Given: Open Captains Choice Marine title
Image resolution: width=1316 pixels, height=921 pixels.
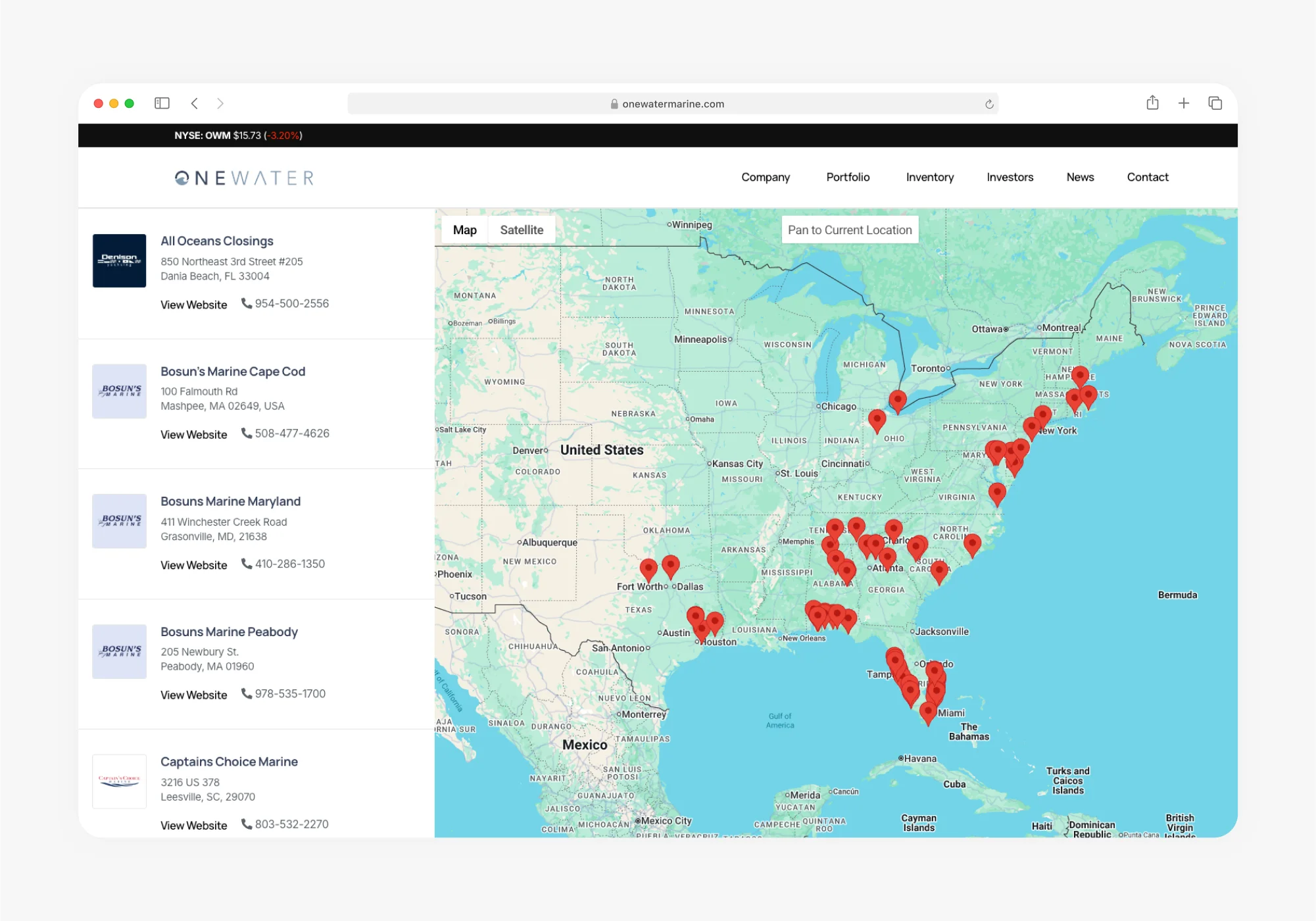Looking at the screenshot, I should point(229,762).
